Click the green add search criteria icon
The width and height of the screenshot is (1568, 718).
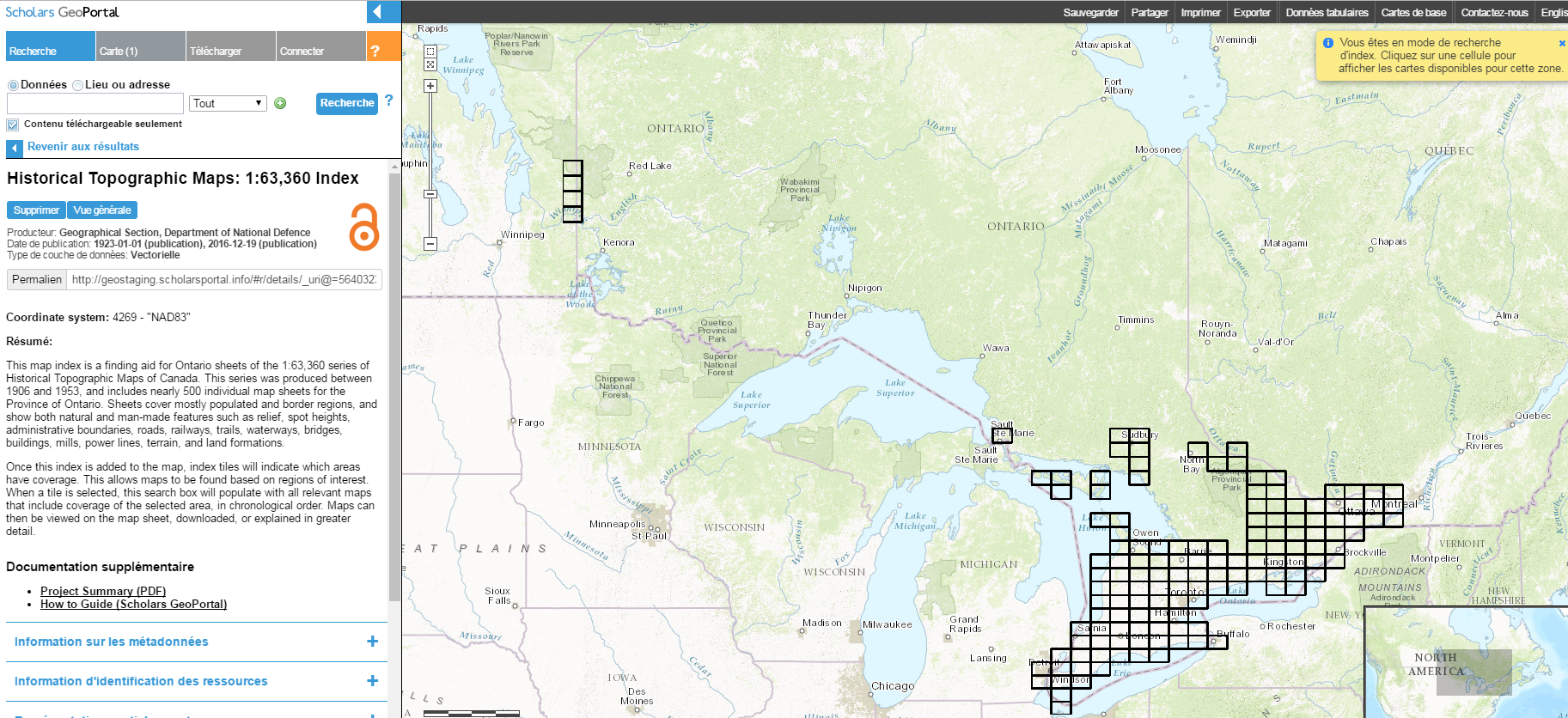pyautogui.click(x=280, y=103)
